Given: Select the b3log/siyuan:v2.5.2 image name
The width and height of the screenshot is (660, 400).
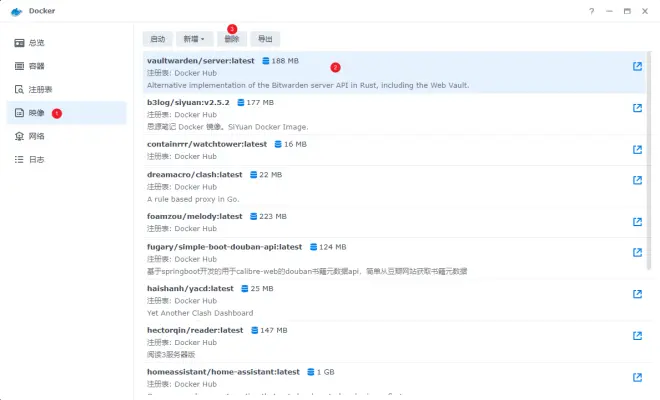Looking at the screenshot, I should click(188, 102).
